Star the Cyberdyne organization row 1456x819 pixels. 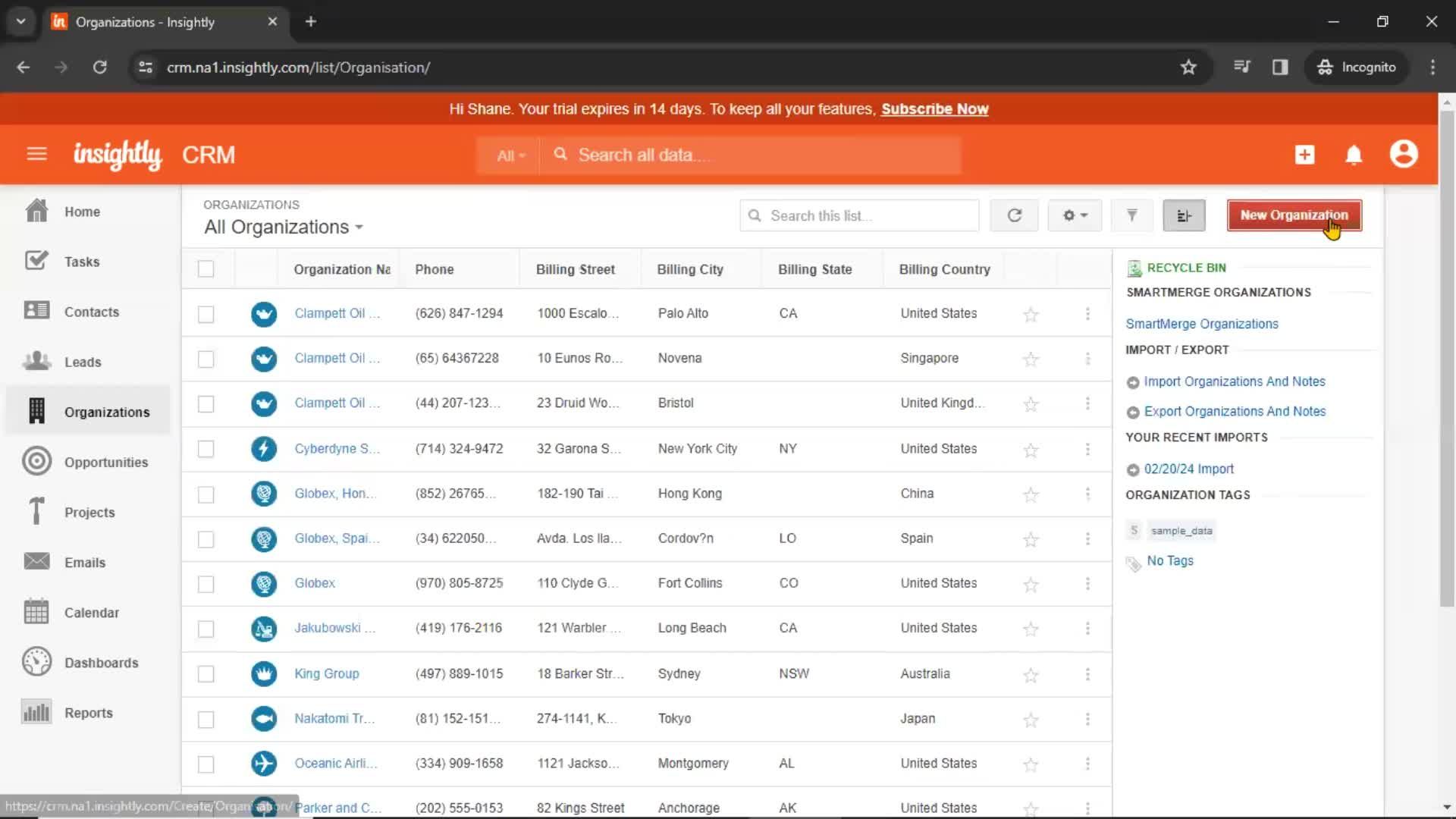click(1031, 450)
